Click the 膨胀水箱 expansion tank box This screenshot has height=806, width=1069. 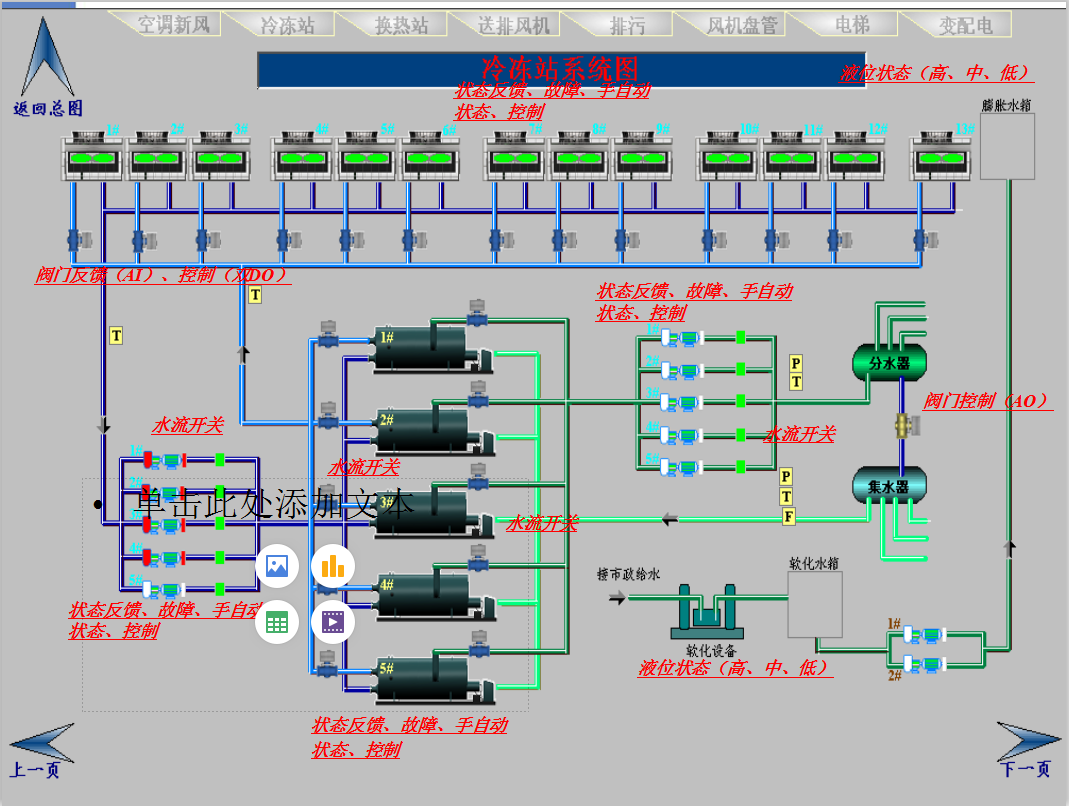[1006, 146]
